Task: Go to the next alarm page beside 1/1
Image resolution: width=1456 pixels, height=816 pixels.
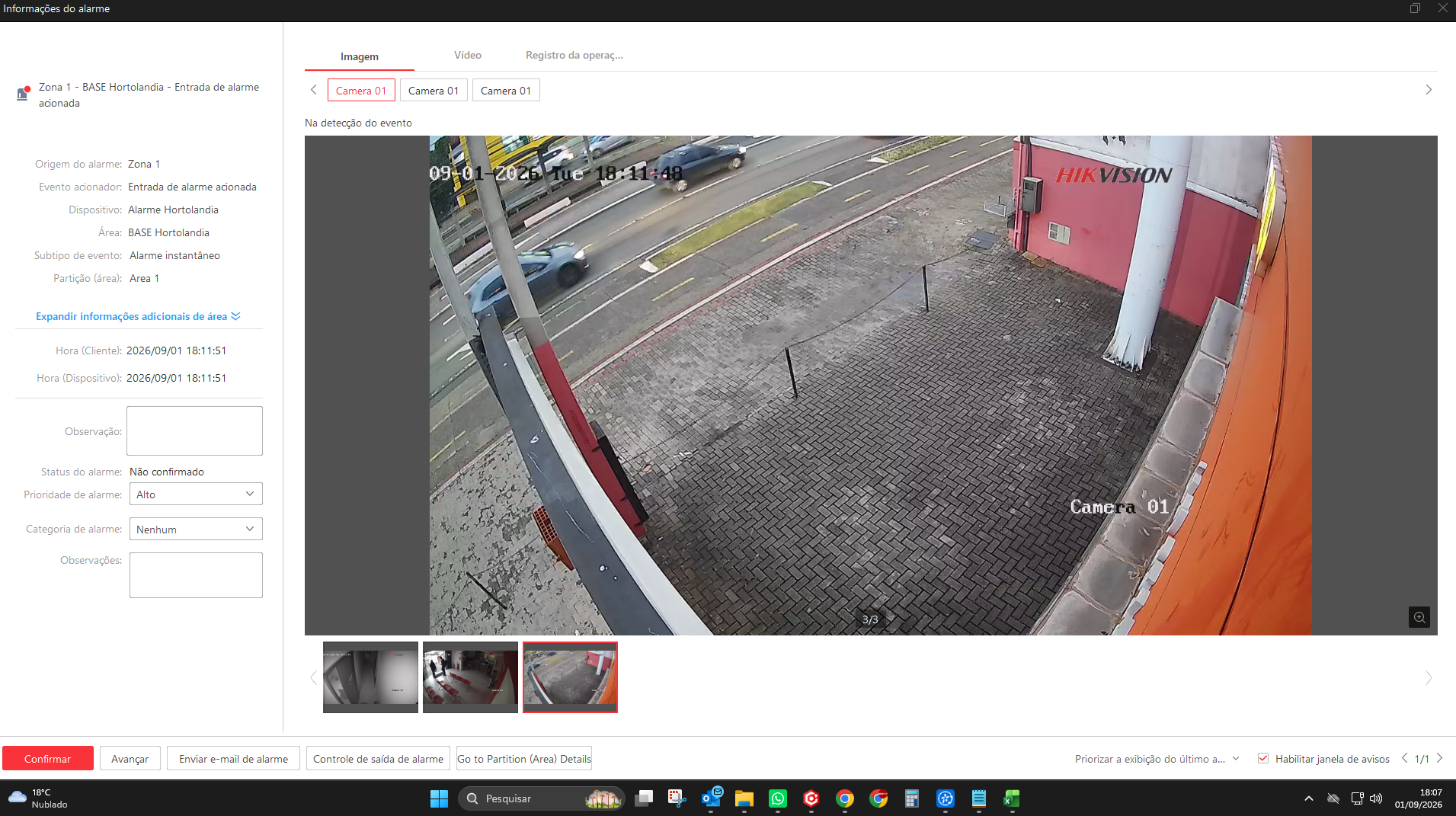Action: pos(1439,758)
